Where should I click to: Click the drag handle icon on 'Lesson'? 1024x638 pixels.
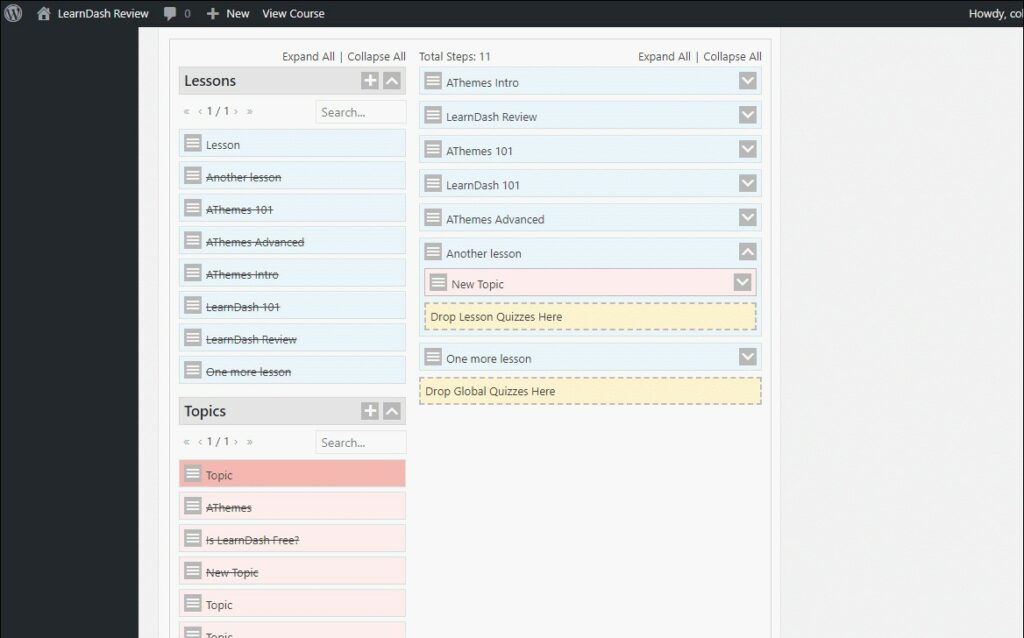(194, 143)
